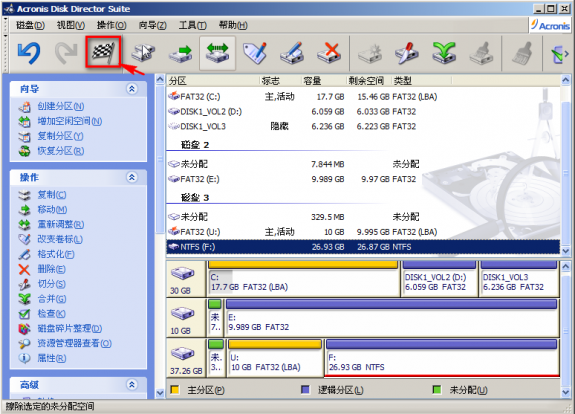
Task: Select the U: 10 GB block in disk map
Action: (x=275, y=358)
